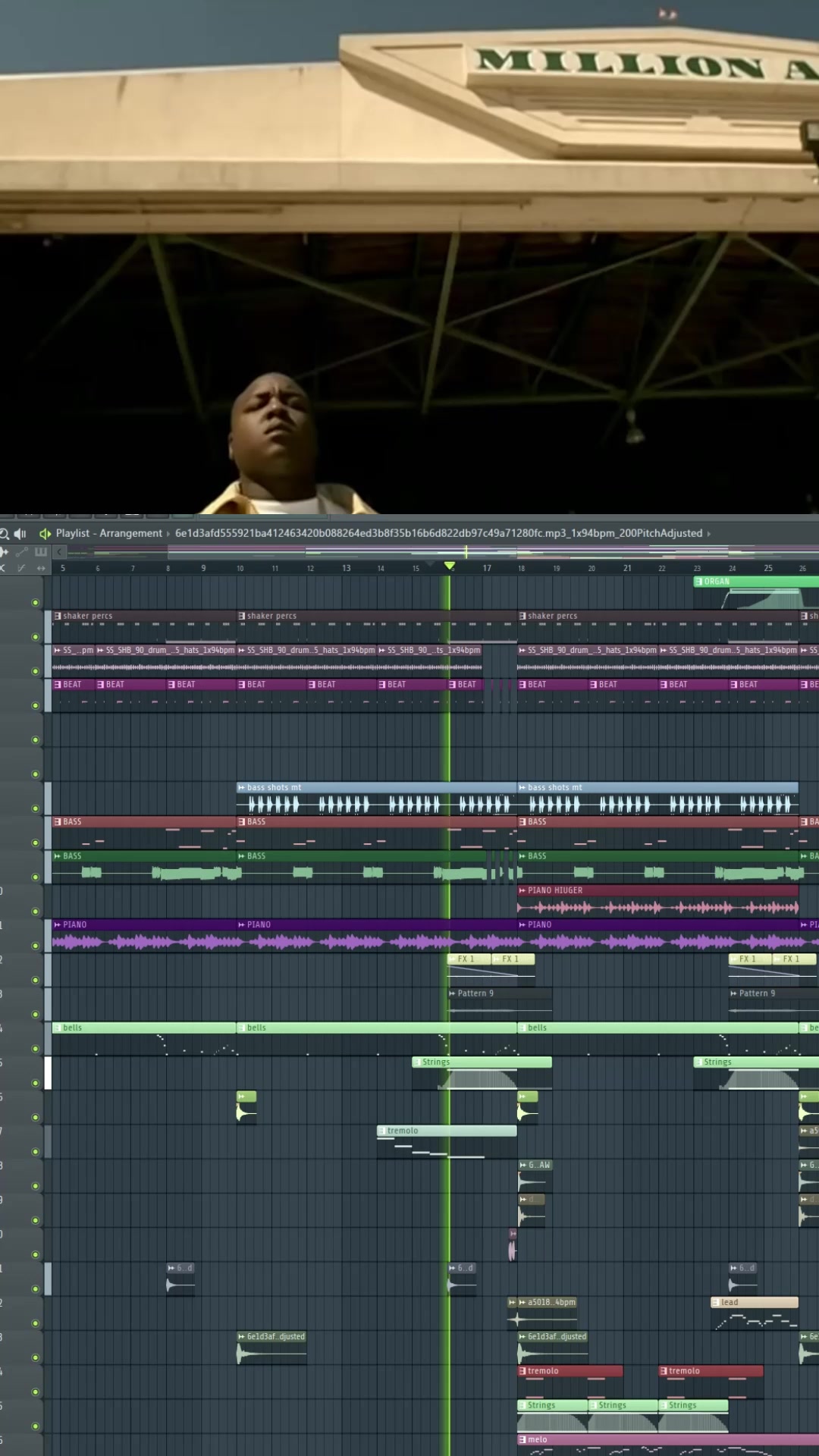Open clip menu icon of a5018..4bpm clip
This screenshot has height=1456, width=819.
pos(522,1302)
